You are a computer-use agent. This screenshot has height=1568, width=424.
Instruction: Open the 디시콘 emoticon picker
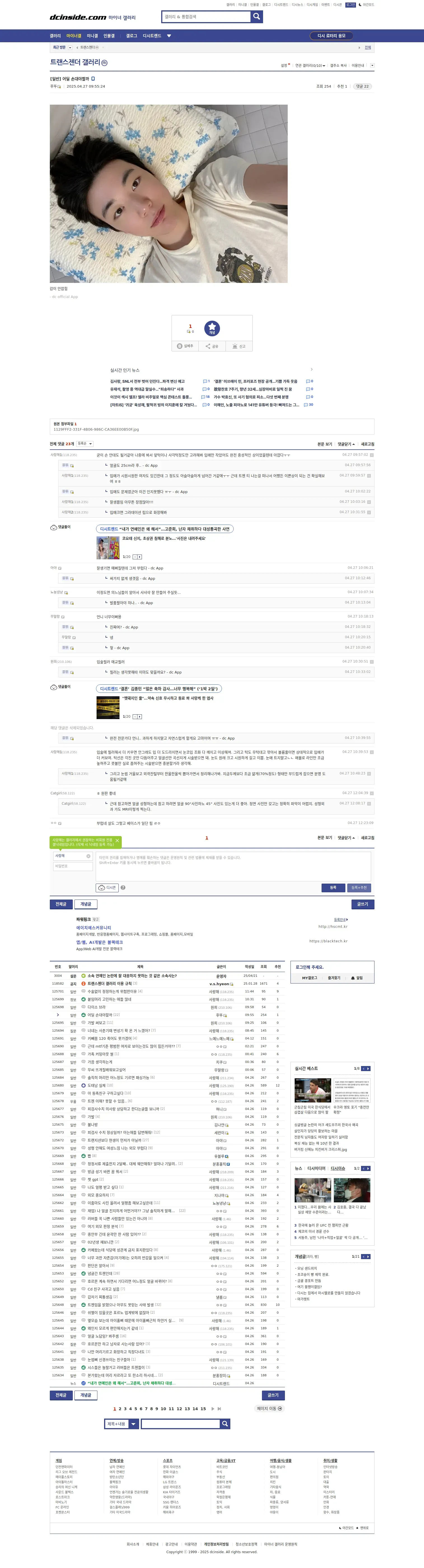[x=107, y=888]
